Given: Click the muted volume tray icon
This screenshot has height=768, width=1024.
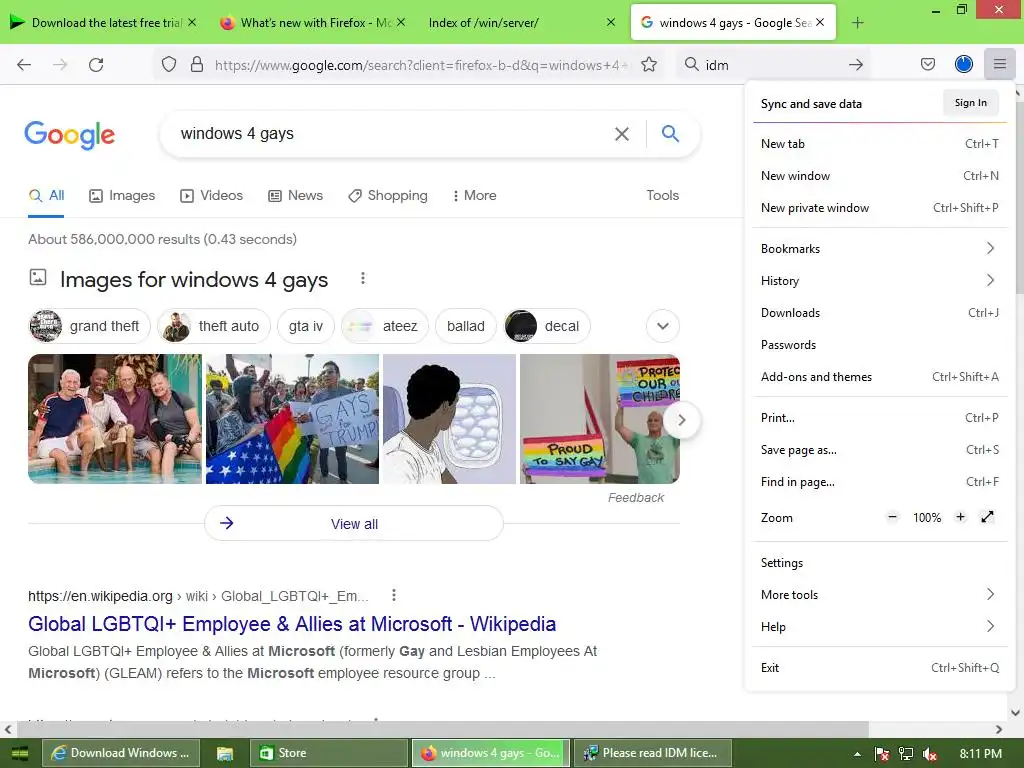Looking at the screenshot, I should 930,753.
